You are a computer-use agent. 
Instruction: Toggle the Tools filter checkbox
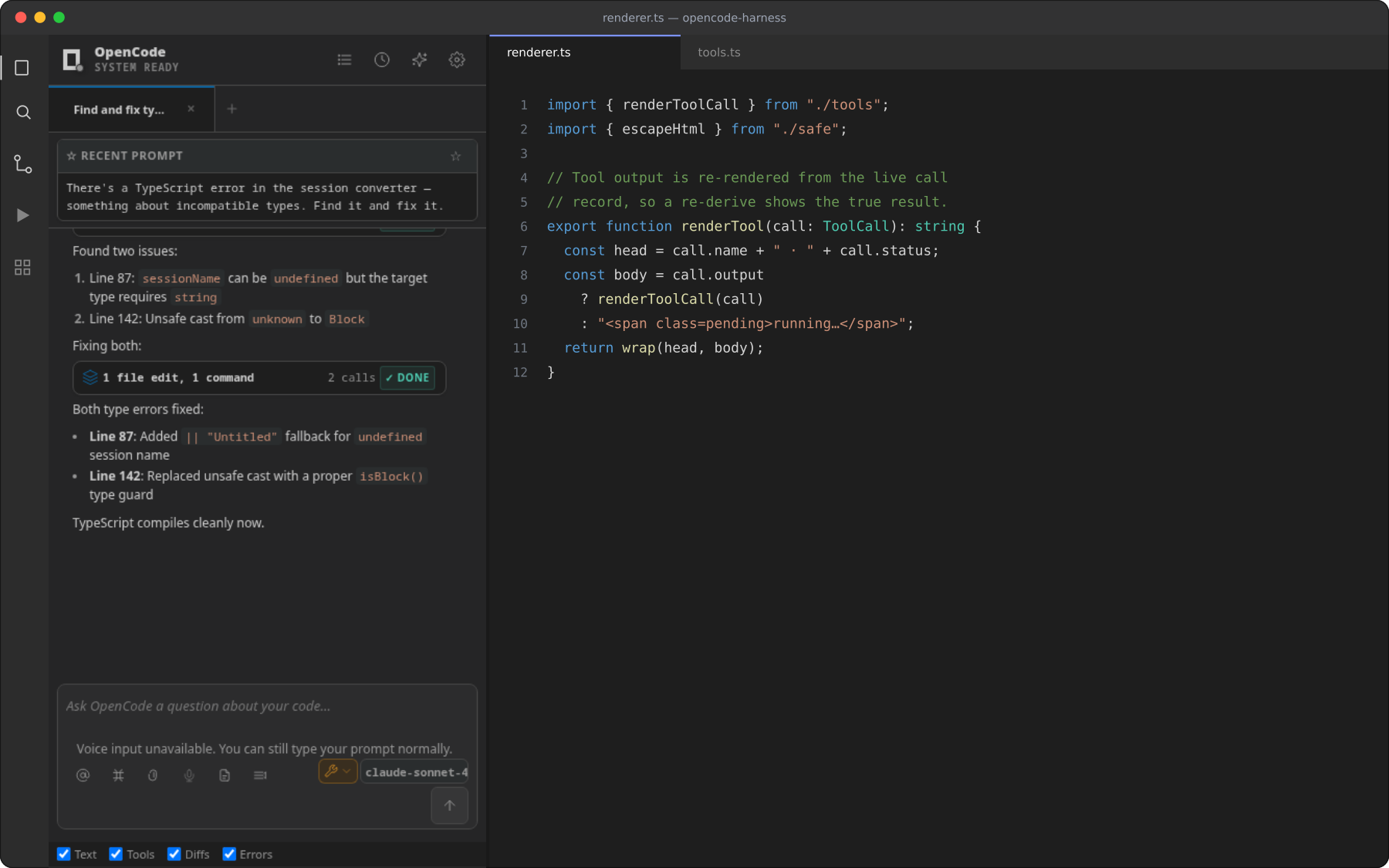[116, 854]
